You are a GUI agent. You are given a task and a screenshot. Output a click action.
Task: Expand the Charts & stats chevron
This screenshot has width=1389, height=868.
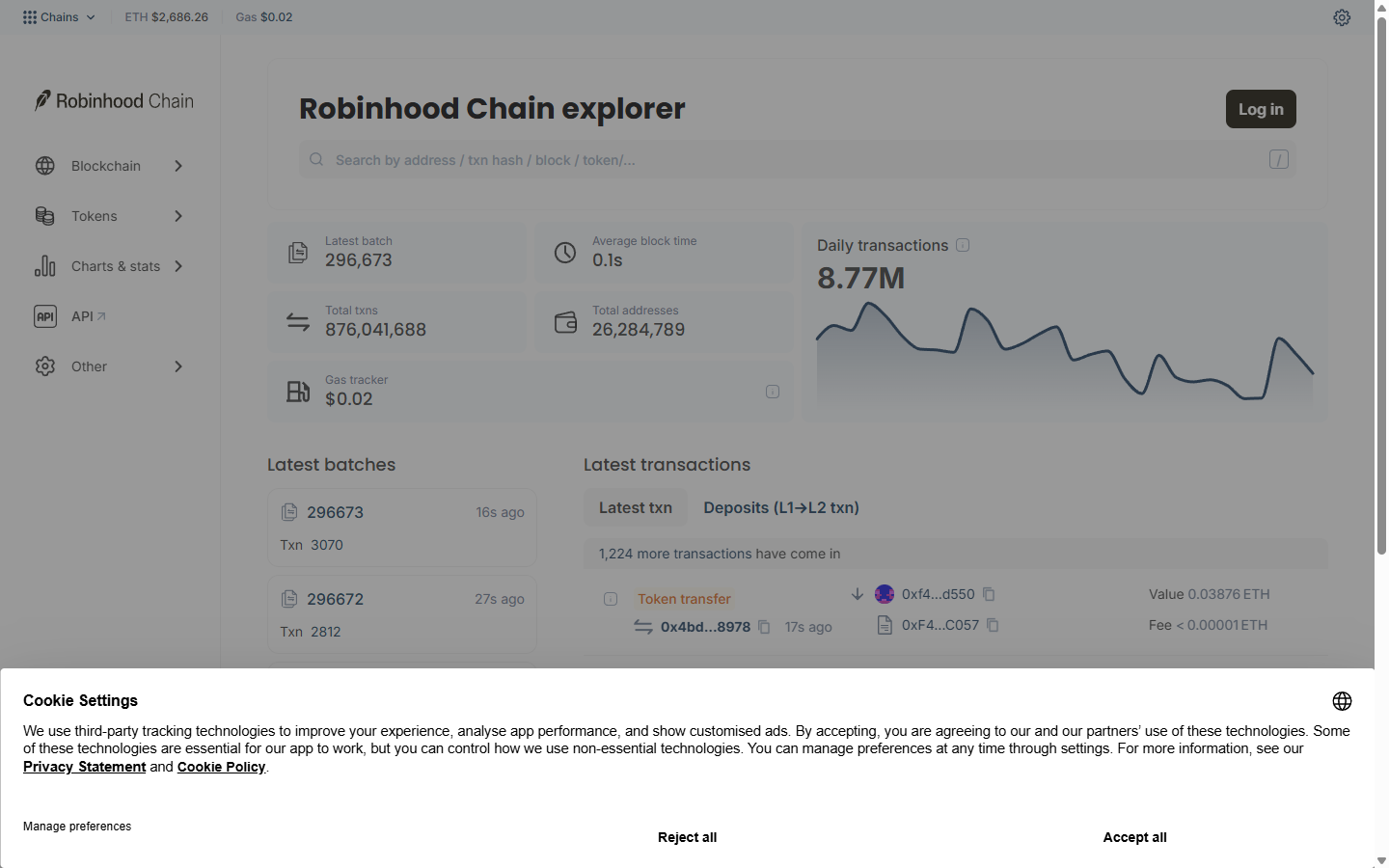click(178, 266)
